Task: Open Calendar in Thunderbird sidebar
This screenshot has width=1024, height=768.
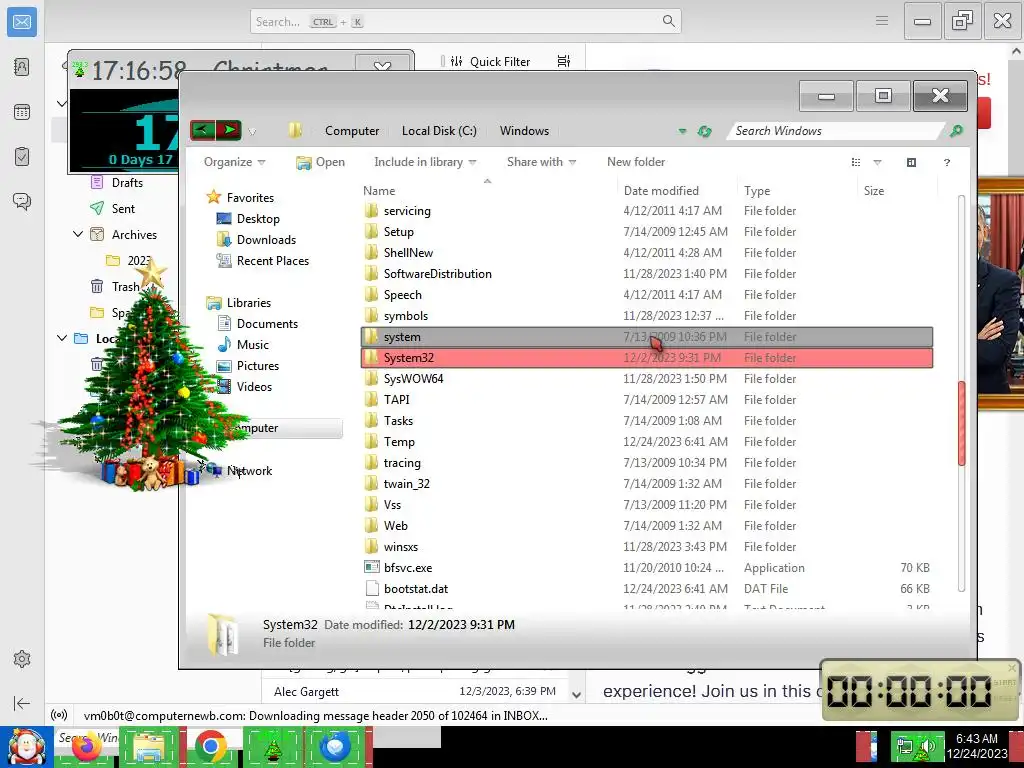Action: [x=22, y=112]
